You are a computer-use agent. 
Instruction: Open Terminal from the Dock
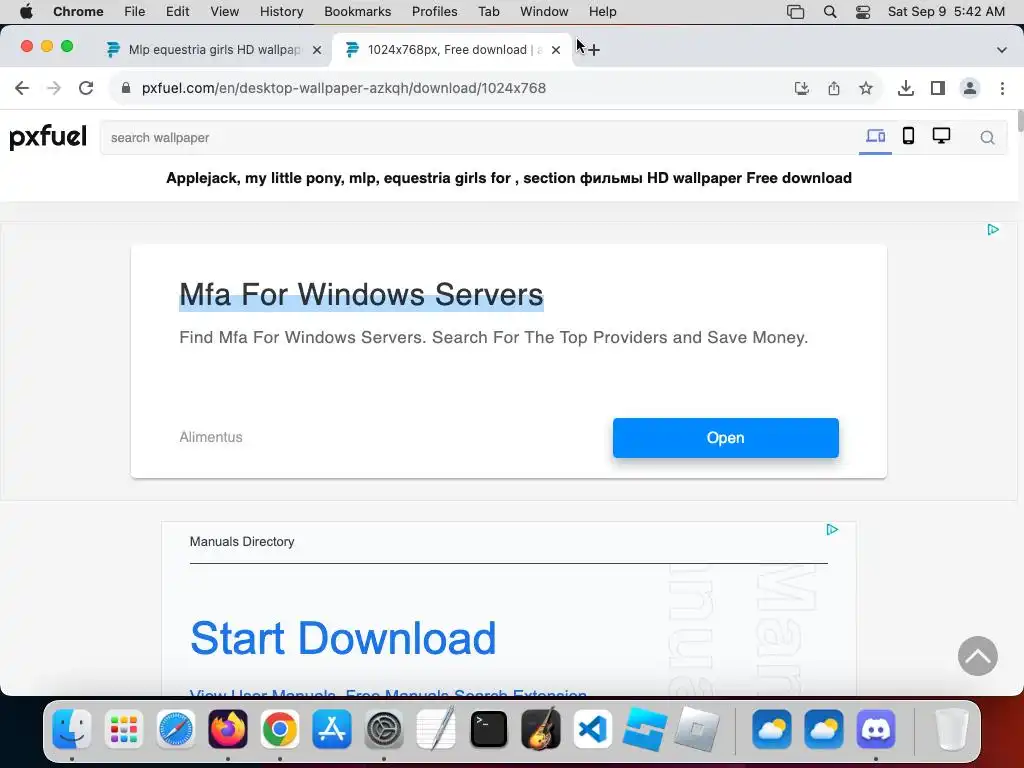(488, 729)
